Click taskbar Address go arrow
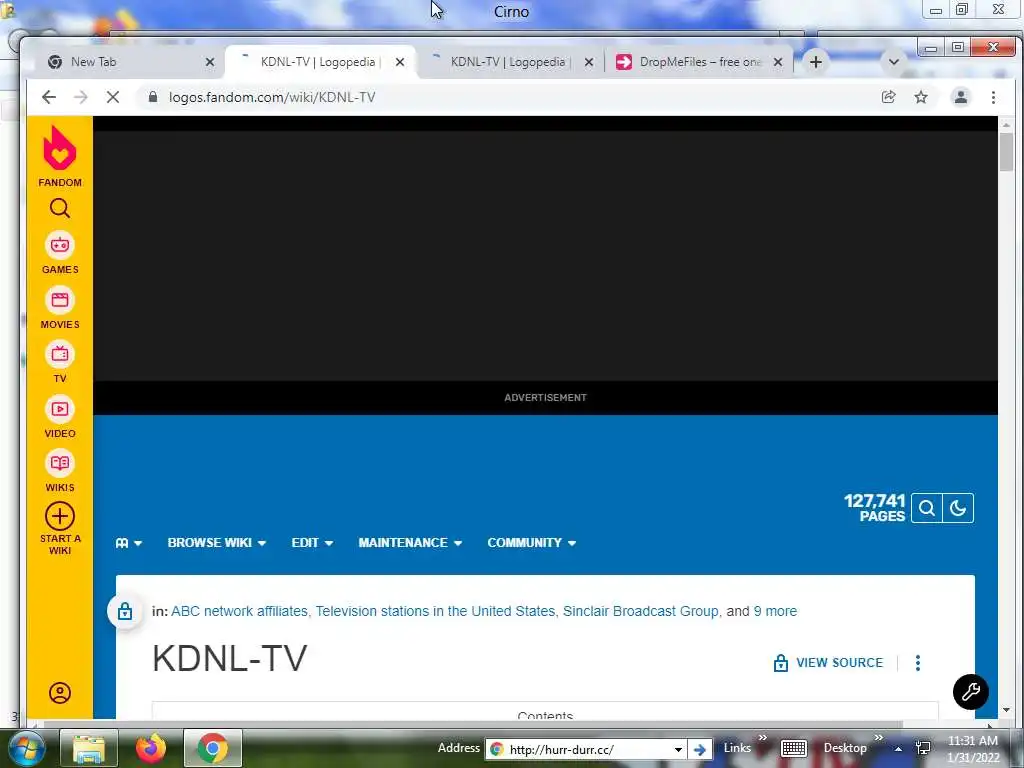 (699, 749)
